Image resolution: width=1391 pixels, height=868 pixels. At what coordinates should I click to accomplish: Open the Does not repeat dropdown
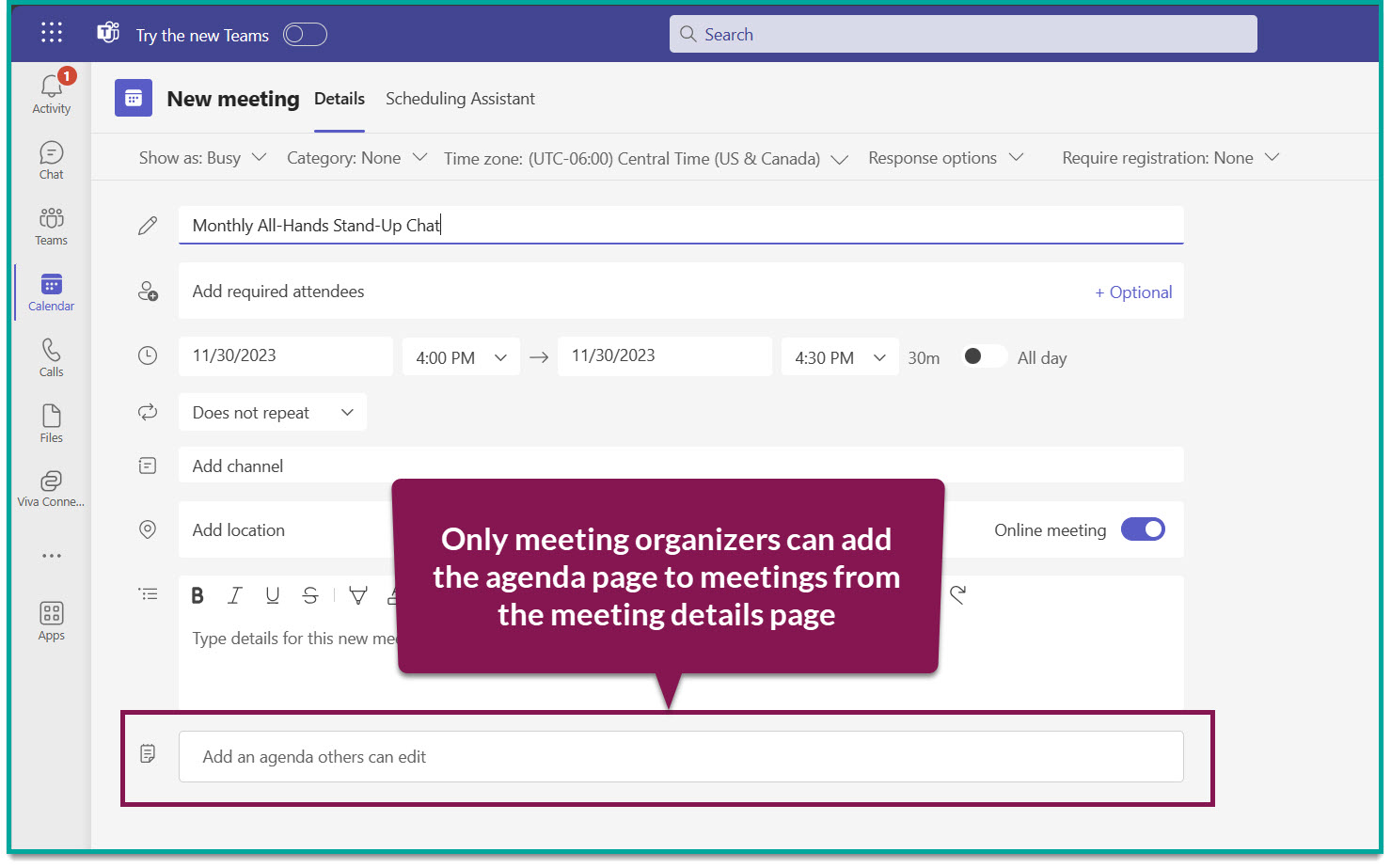coord(272,412)
